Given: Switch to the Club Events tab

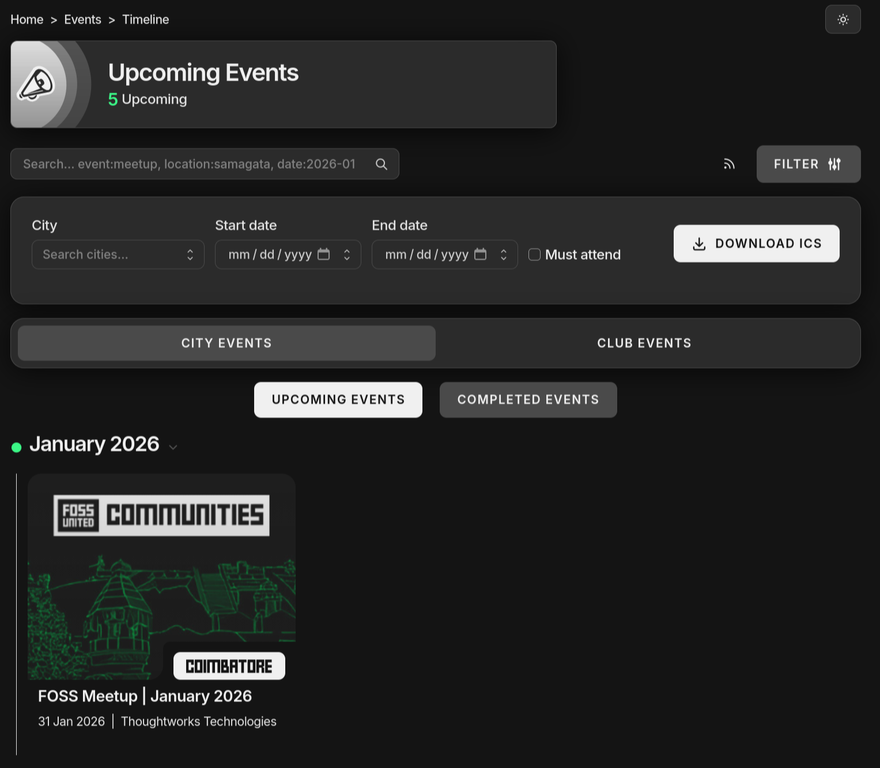Looking at the screenshot, I should click(644, 342).
